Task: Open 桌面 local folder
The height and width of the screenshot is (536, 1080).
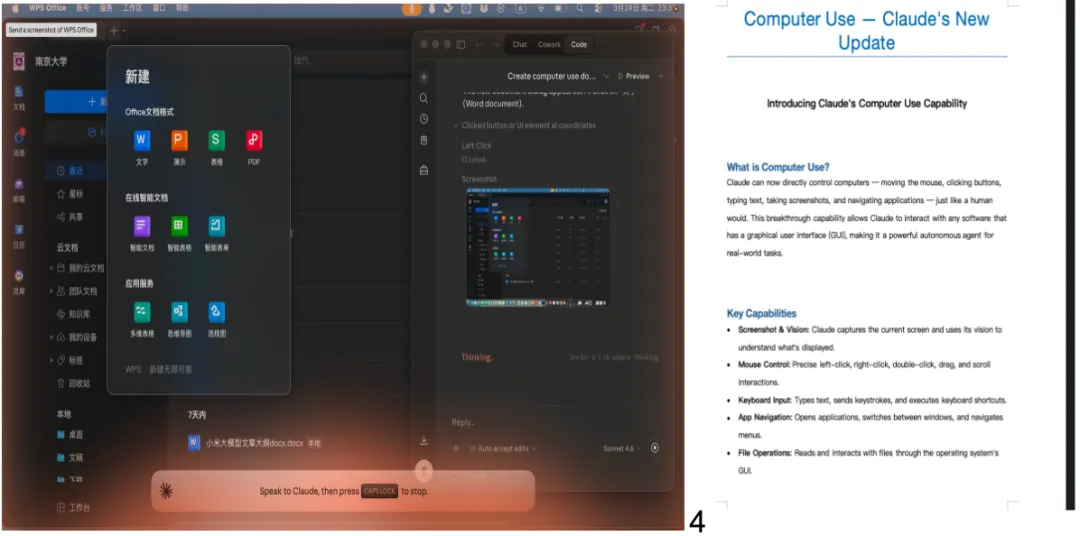Action: (x=70, y=435)
